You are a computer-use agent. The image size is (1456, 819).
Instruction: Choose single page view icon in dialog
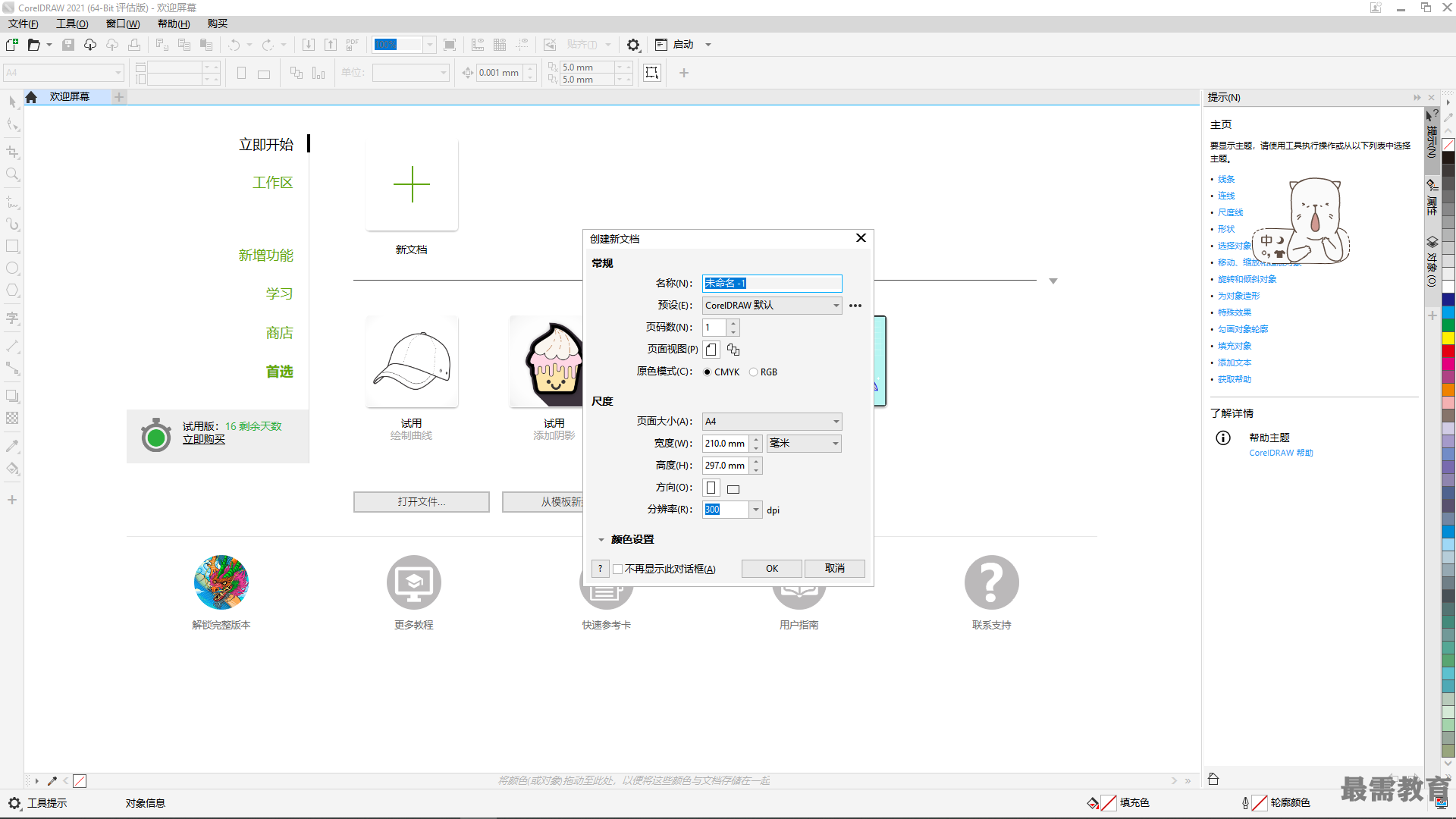[x=711, y=350]
